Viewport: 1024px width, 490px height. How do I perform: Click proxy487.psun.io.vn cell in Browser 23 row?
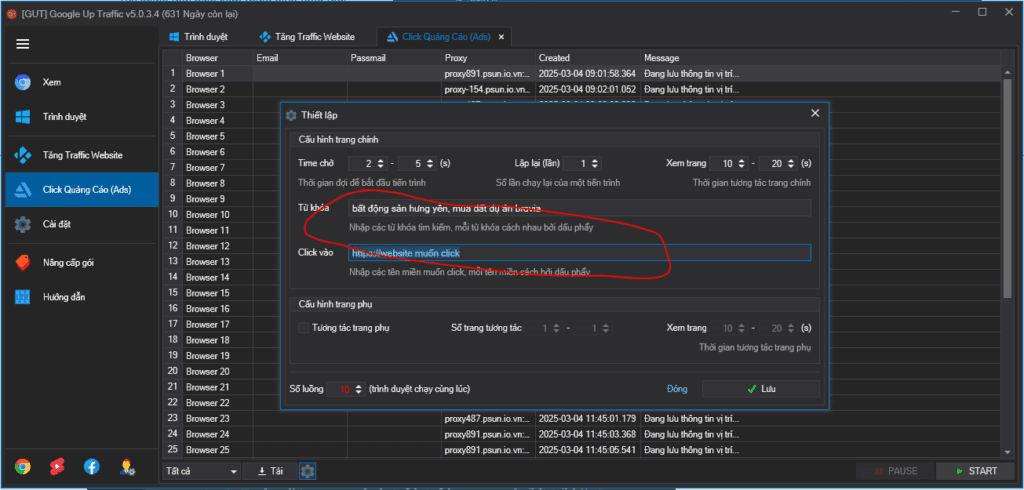(488, 418)
